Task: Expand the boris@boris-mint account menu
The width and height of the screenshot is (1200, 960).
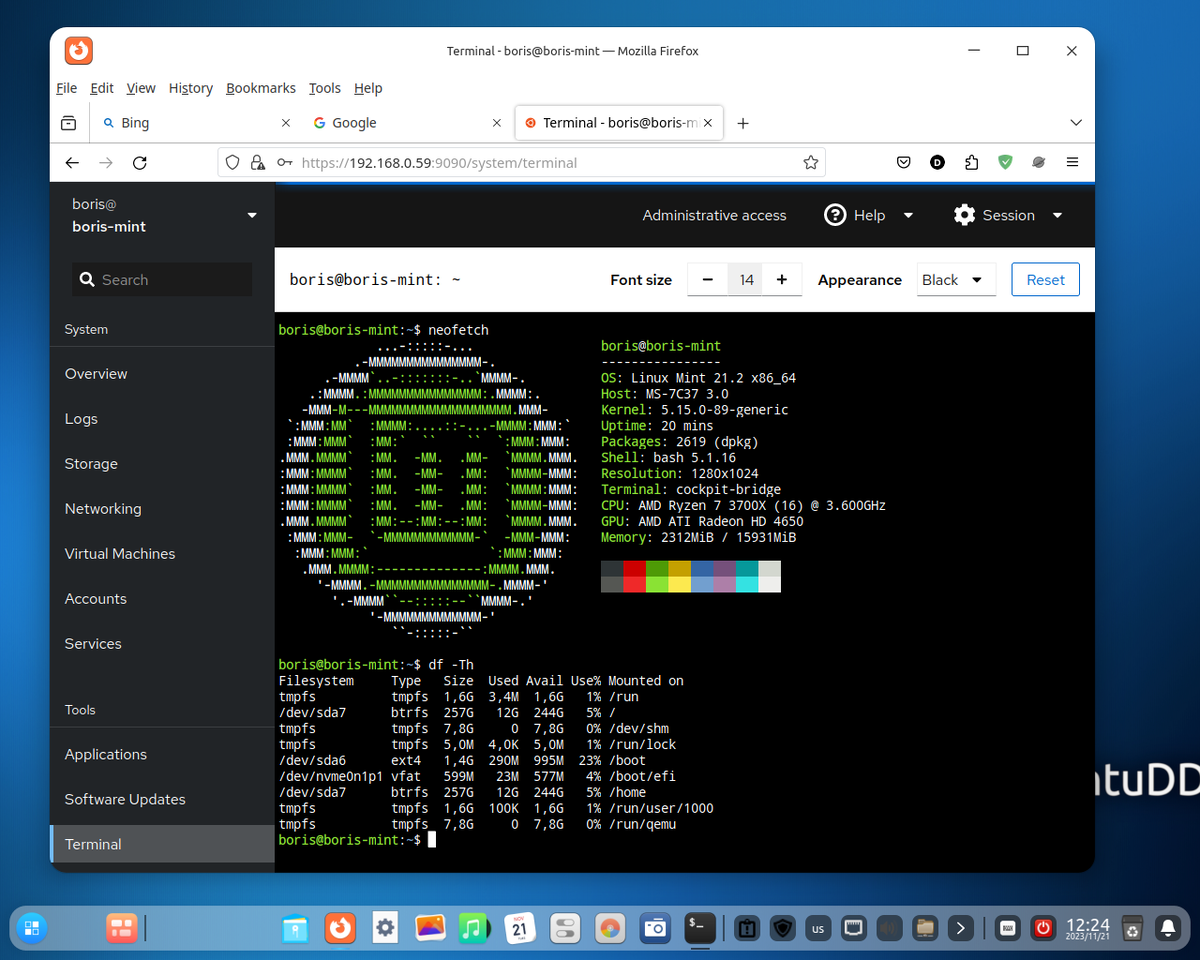Action: coord(251,215)
